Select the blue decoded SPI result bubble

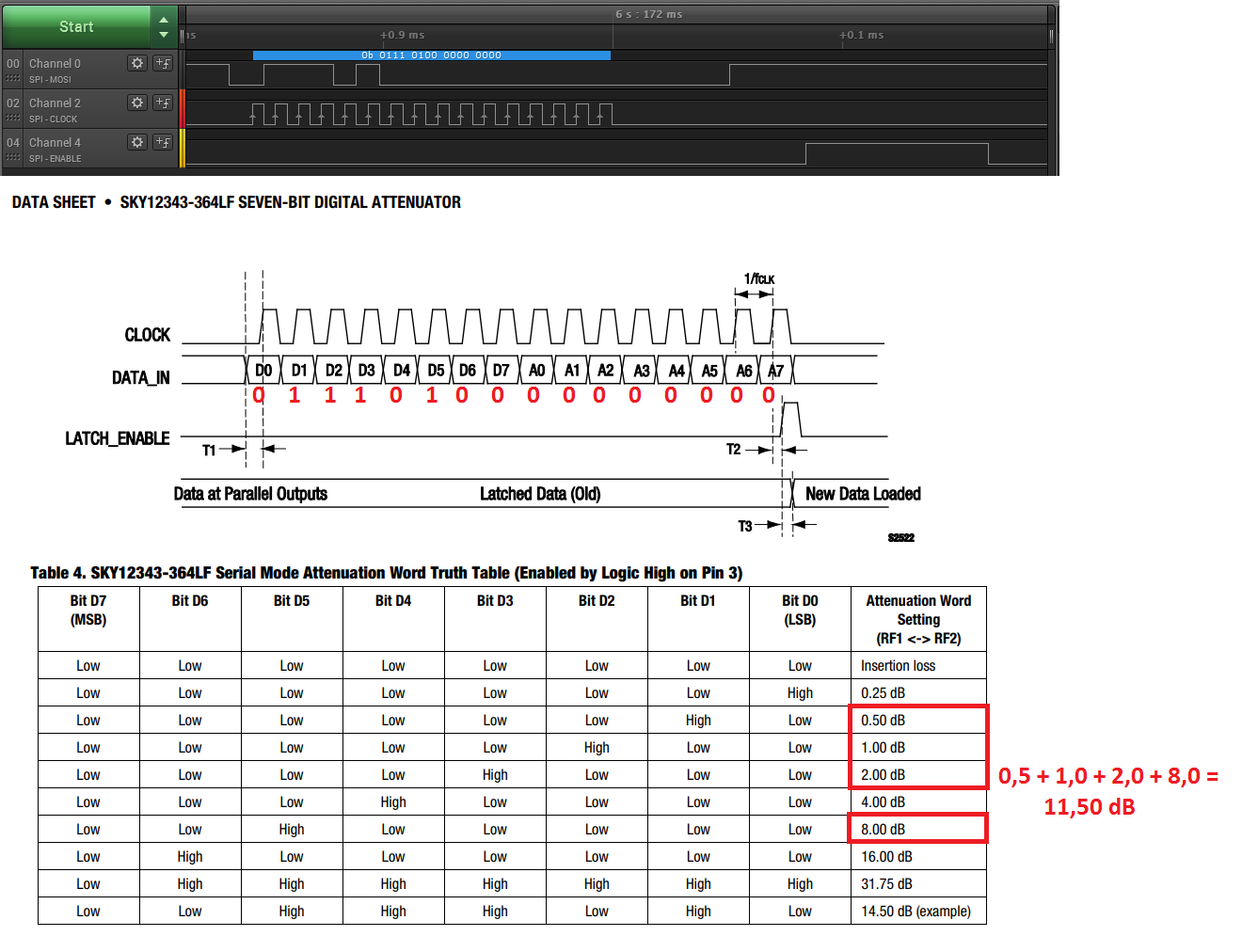pos(432,56)
